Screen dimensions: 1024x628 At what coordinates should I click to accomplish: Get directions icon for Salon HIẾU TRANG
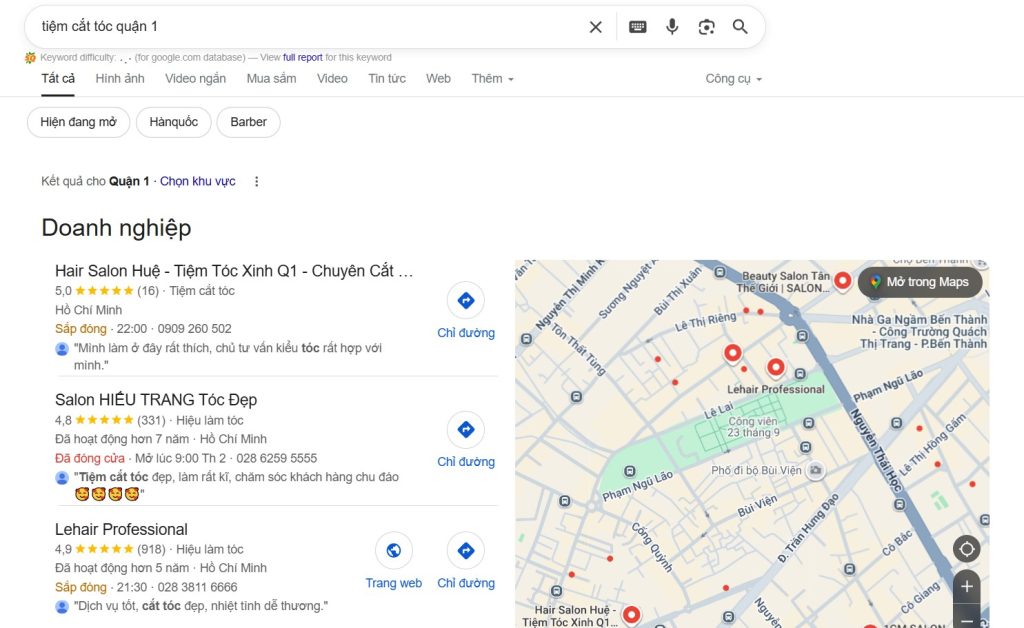[x=466, y=430]
